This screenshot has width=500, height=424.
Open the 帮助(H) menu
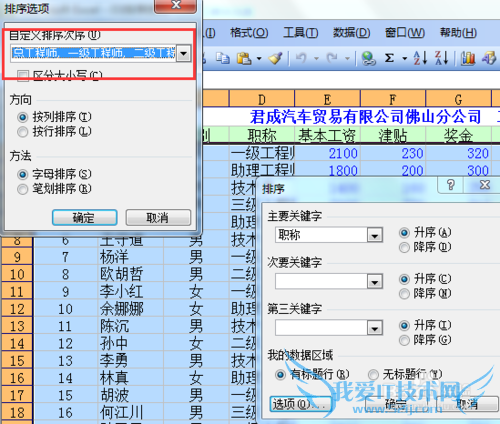pyautogui.click(x=458, y=33)
